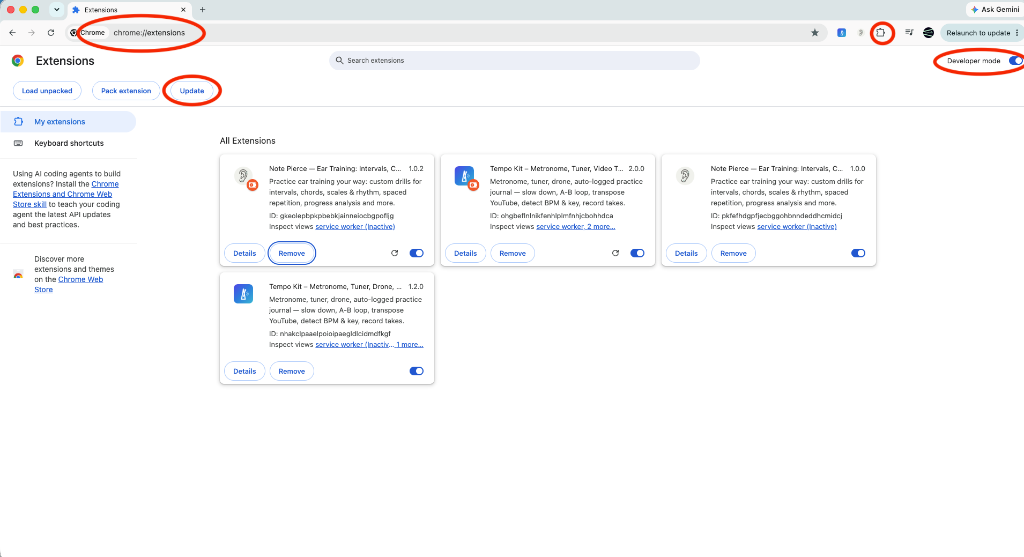This screenshot has height=557, width=1024.
Task: Open the Chrome three-dot menu
Action: tap(1017, 33)
